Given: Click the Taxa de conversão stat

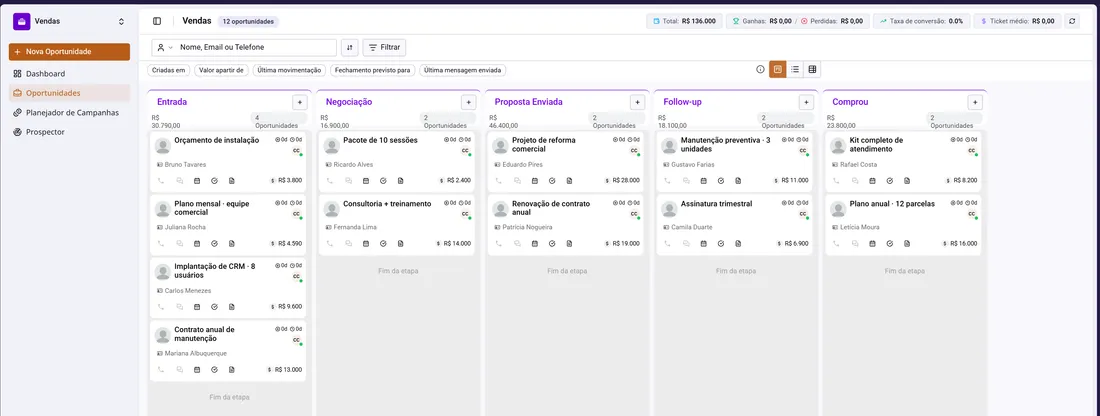Looking at the screenshot, I should 922,21.
